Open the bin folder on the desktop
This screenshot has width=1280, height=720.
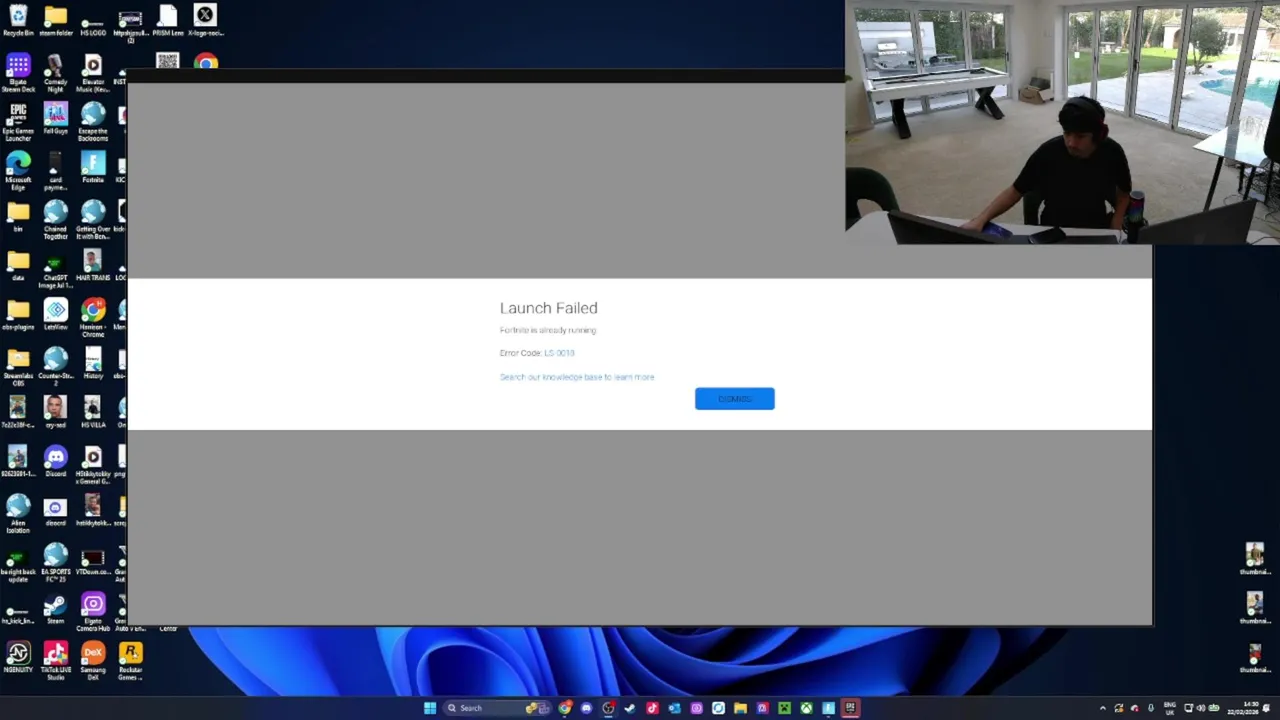click(18, 217)
